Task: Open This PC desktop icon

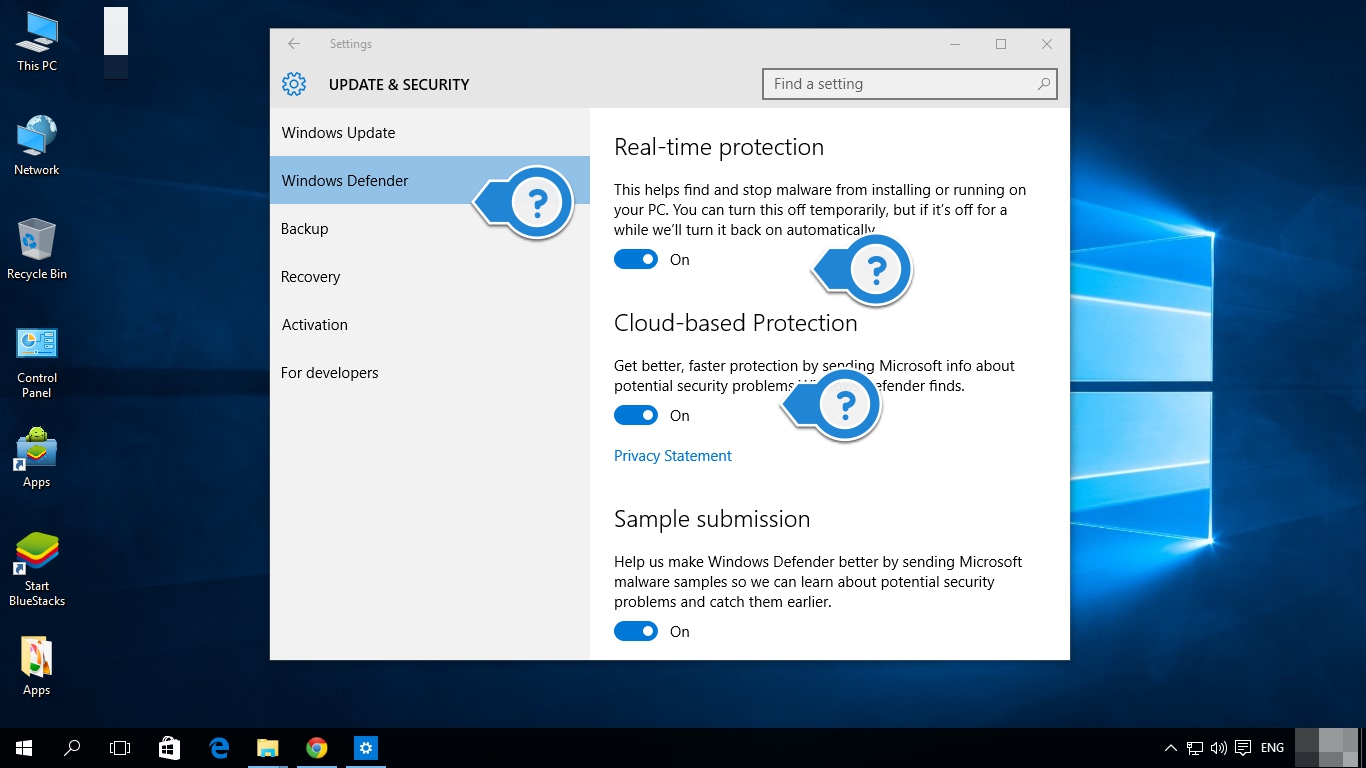Action: (37, 41)
